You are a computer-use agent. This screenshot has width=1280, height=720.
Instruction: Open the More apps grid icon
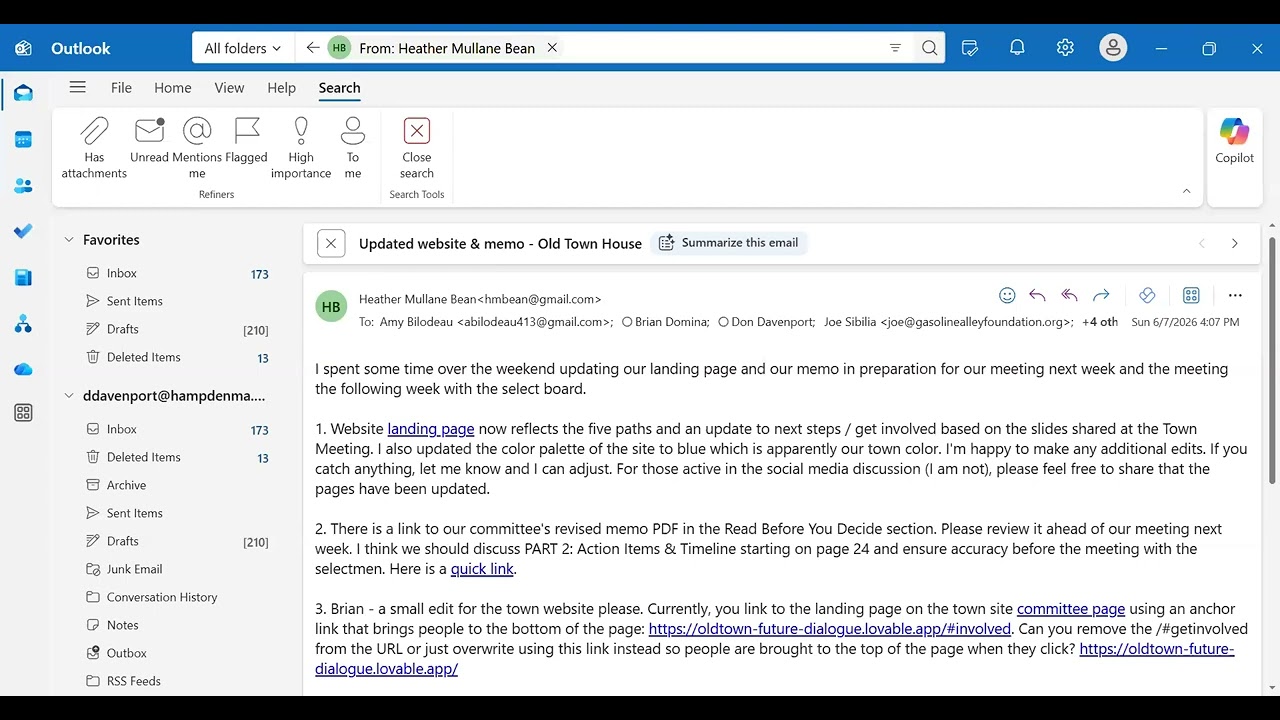pos(23,413)
